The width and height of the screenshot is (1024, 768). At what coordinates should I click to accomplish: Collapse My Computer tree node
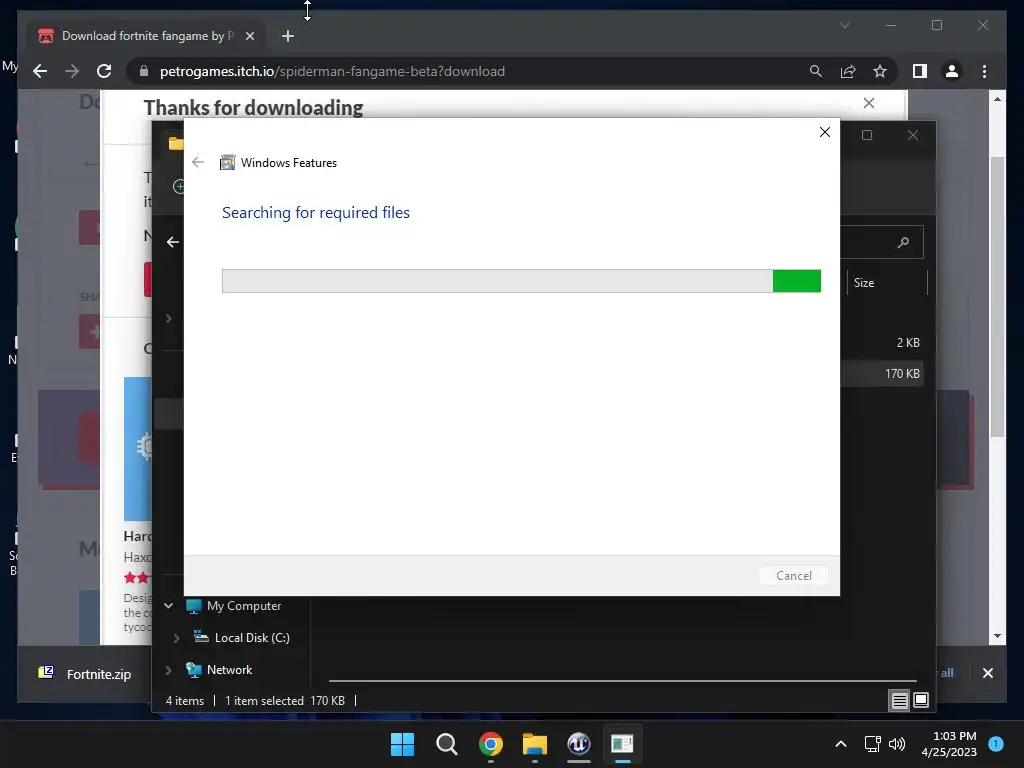168,605
